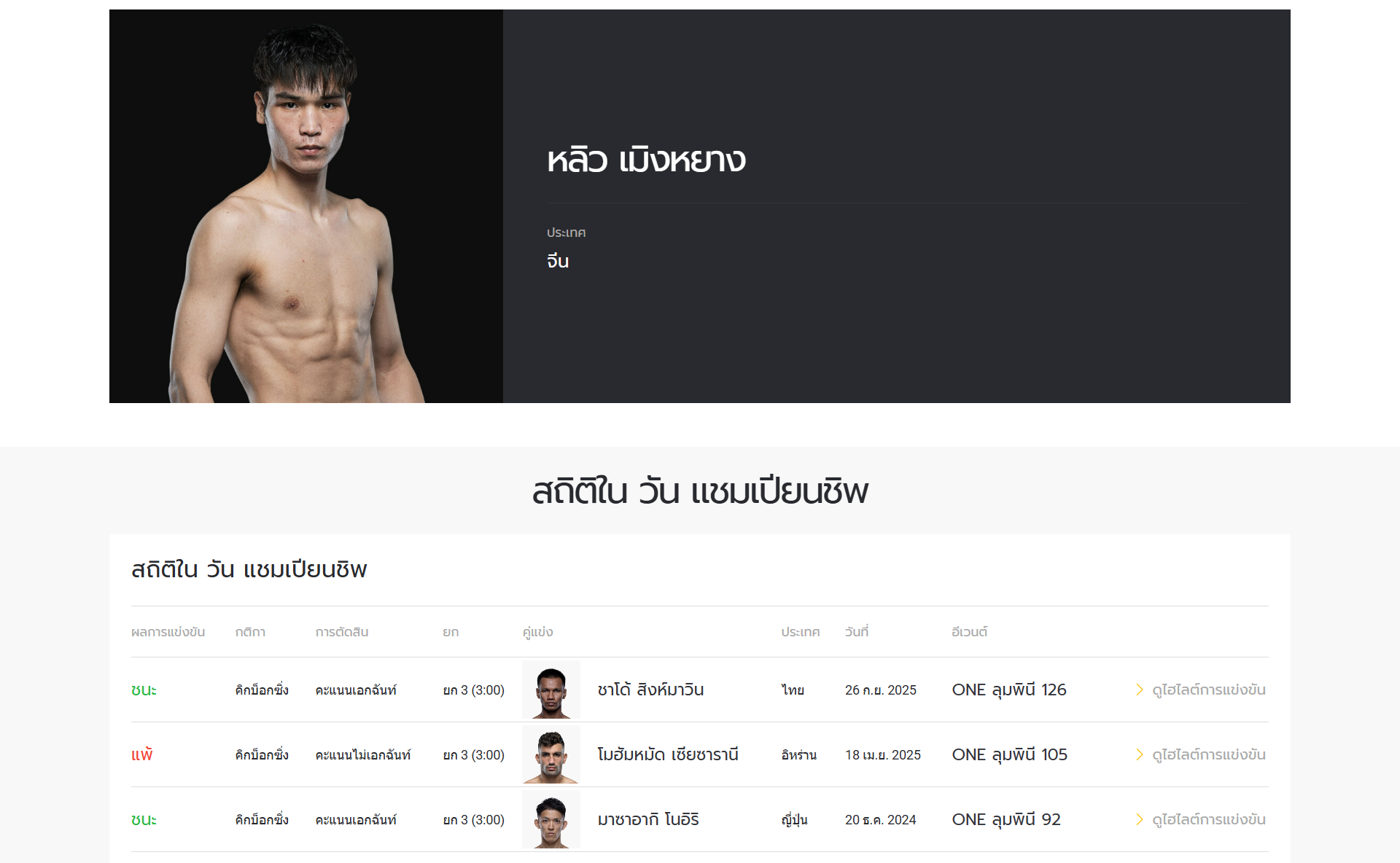1400x863 pixels.
Task: Click the อีเวนต์ column header
Action: click(969, 632)
